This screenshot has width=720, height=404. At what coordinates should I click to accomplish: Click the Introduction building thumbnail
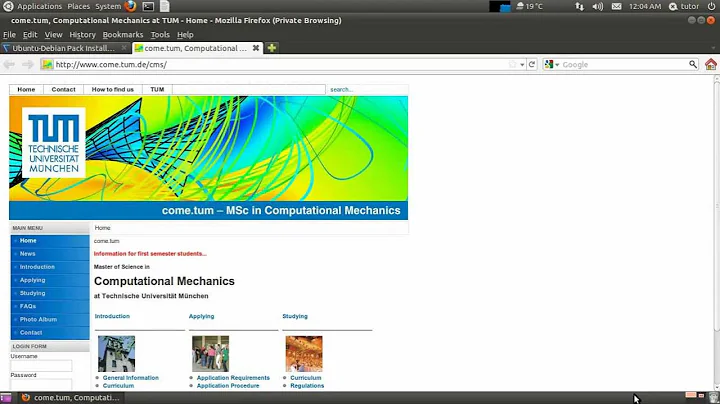point(117,354)
